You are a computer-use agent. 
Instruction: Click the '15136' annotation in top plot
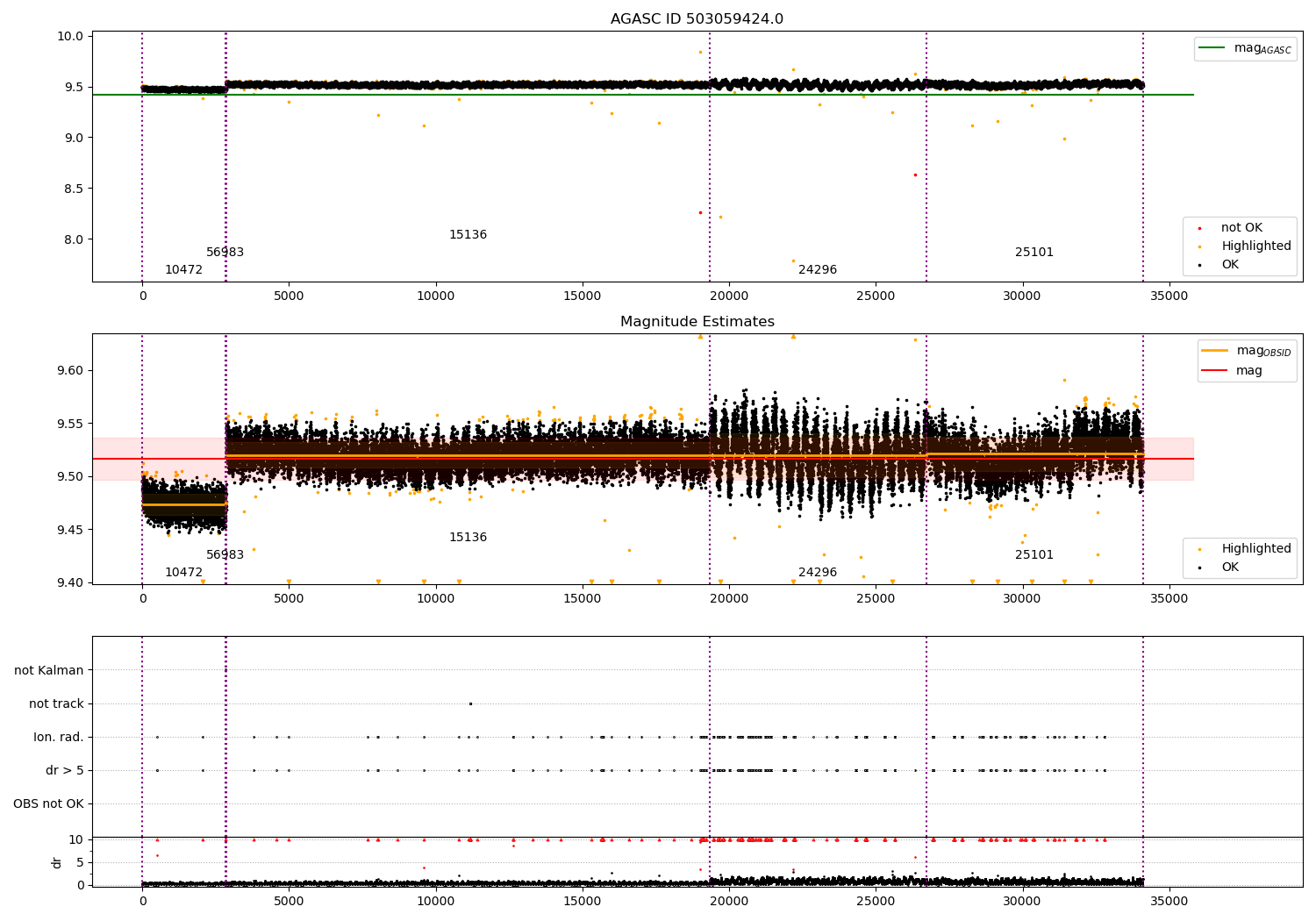[468, 235]
